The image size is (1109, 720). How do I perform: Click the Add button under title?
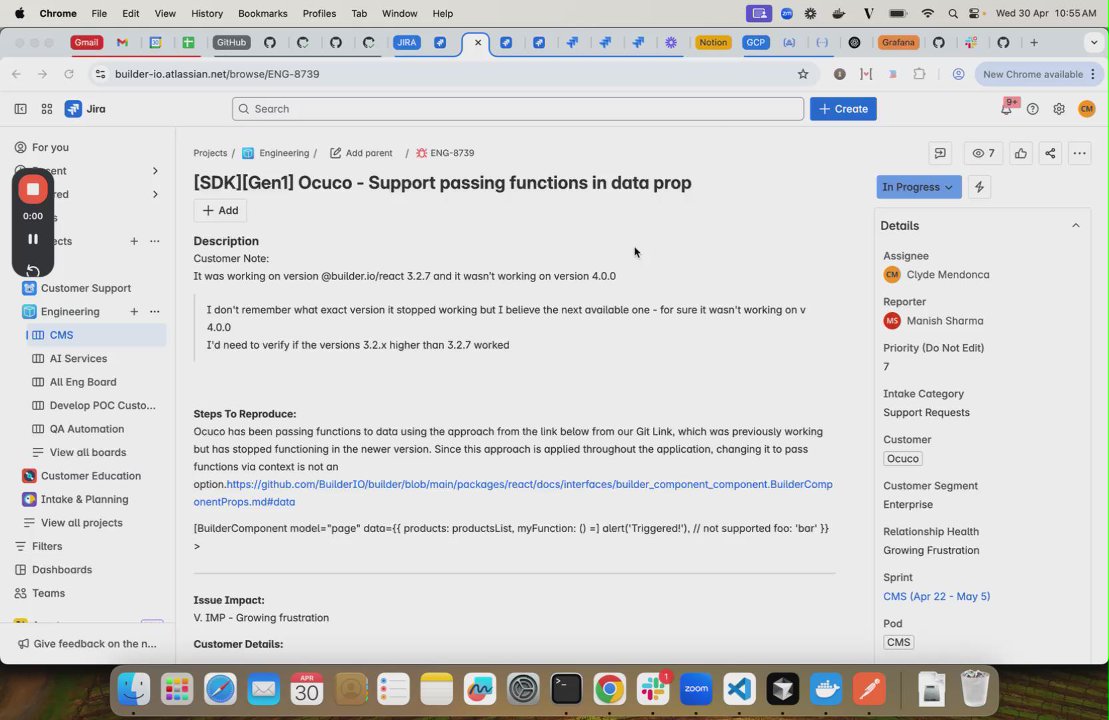(220, 211)
